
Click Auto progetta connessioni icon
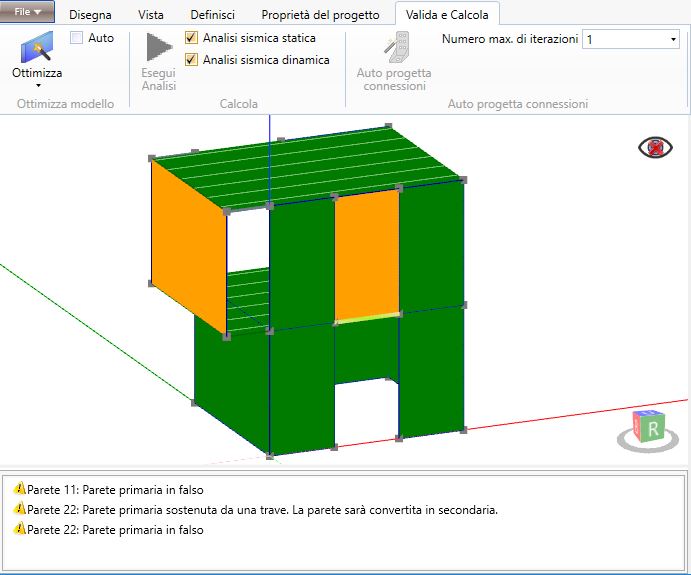(x=397, y=47)
